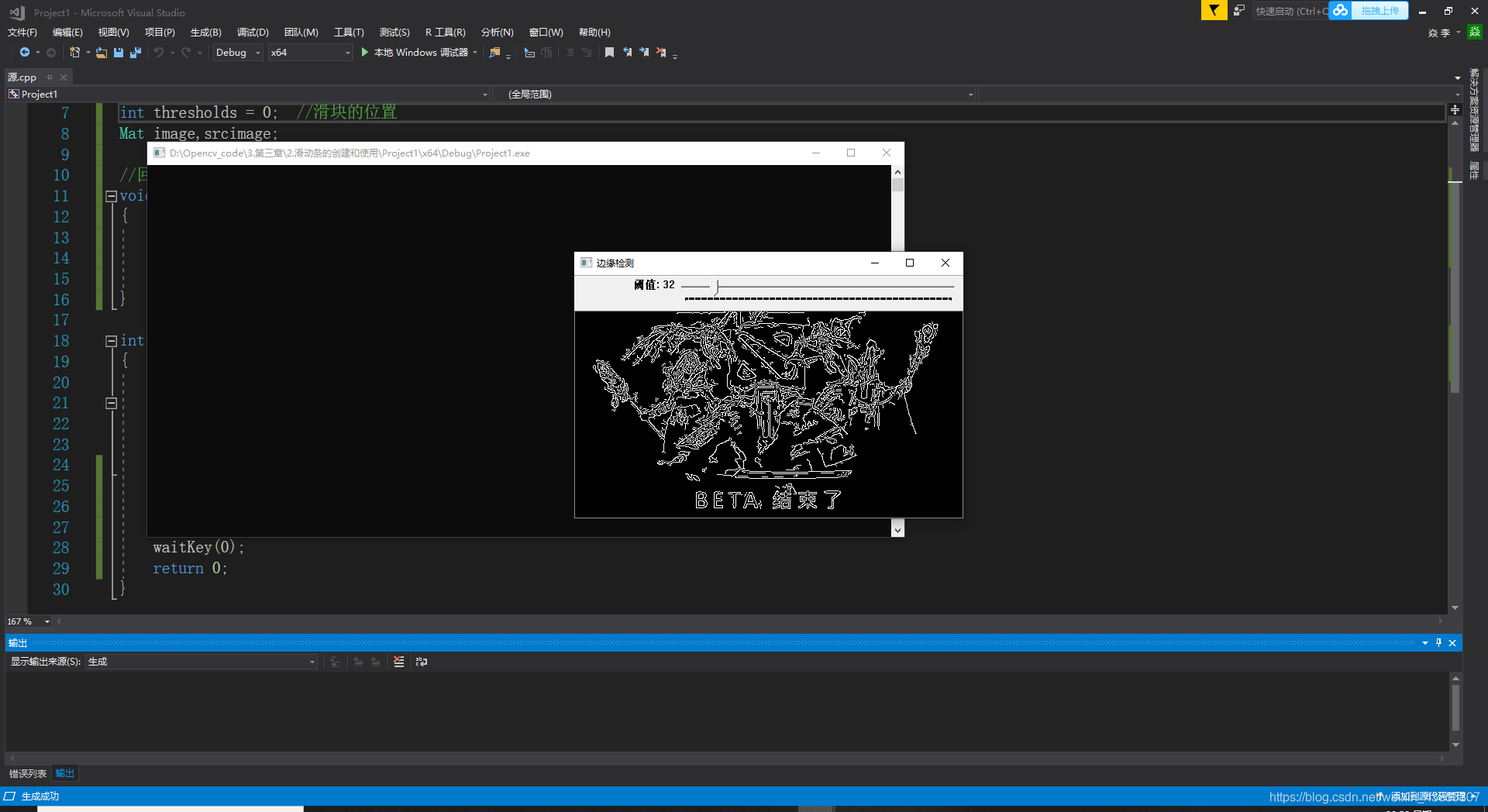Switch to the 错误列表 tab

[x=28, y=773]
